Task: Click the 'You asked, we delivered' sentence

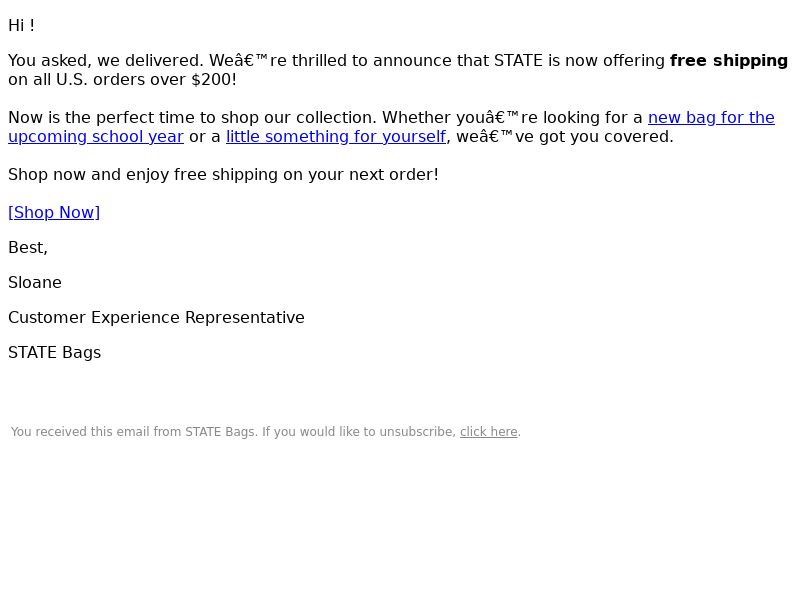Action: coord(106,60)
